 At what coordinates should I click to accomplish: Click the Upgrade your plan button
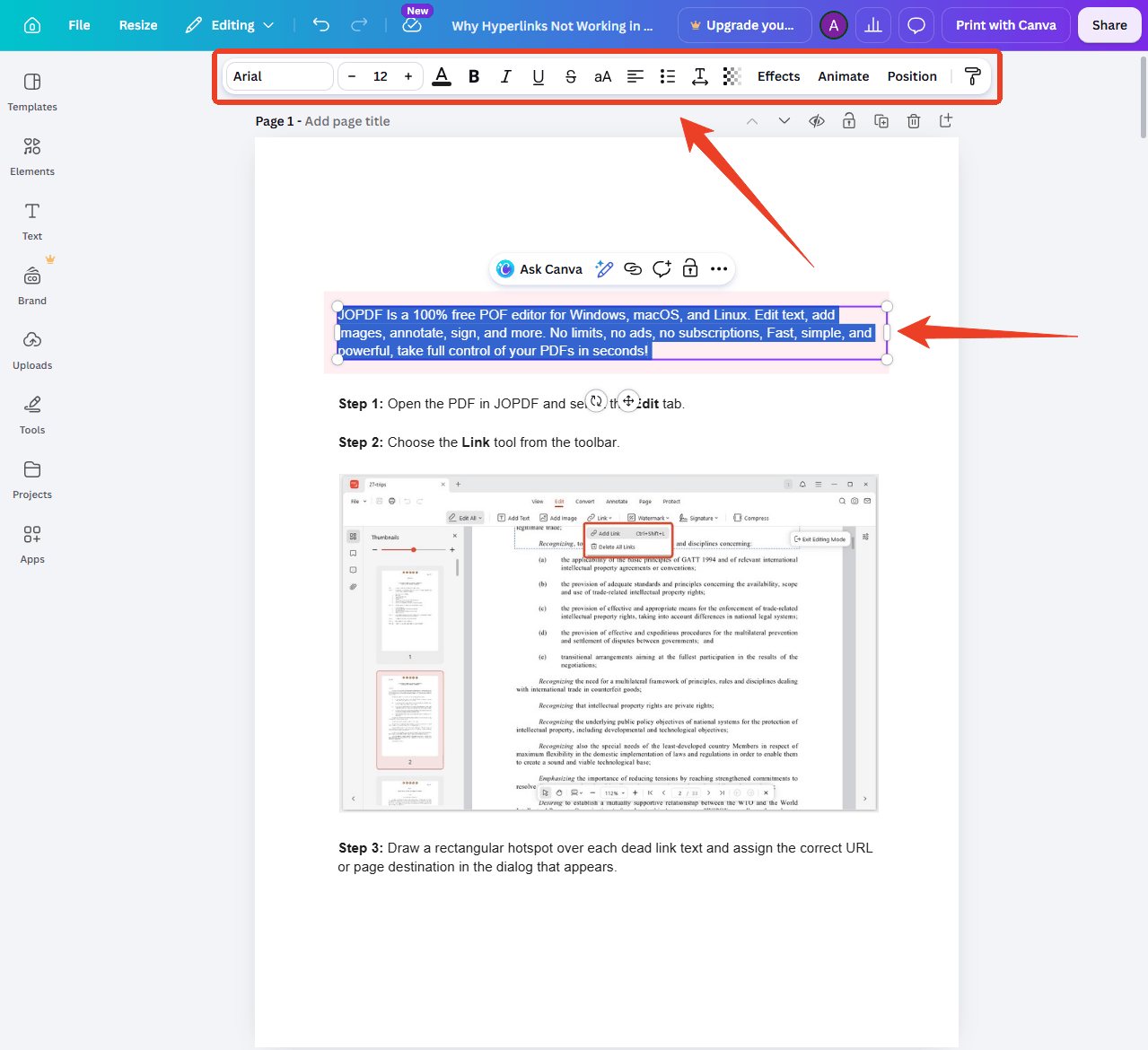[745, 25]
